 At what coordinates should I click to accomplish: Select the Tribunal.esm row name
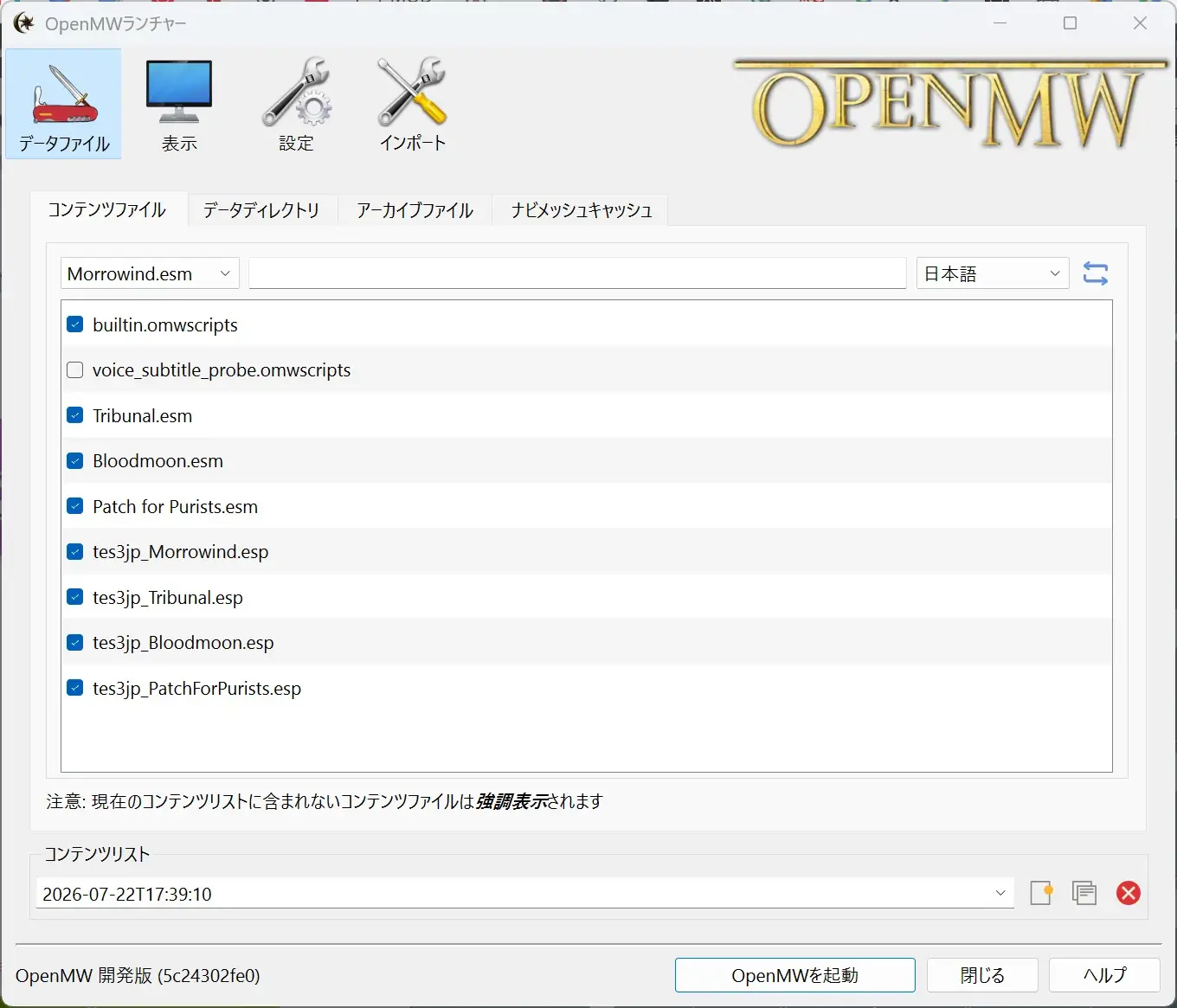coord(143,416)
